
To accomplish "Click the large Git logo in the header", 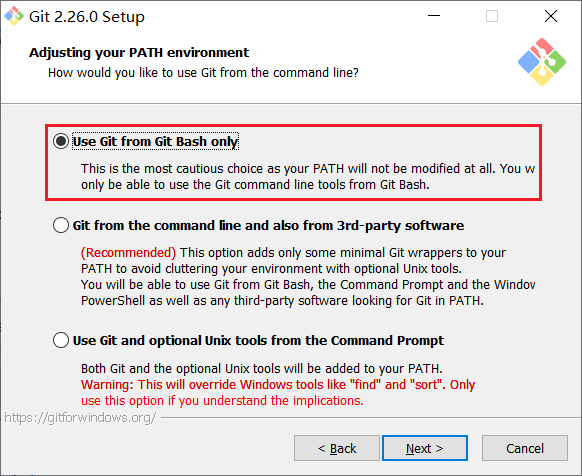I will (x=542, y=62).
